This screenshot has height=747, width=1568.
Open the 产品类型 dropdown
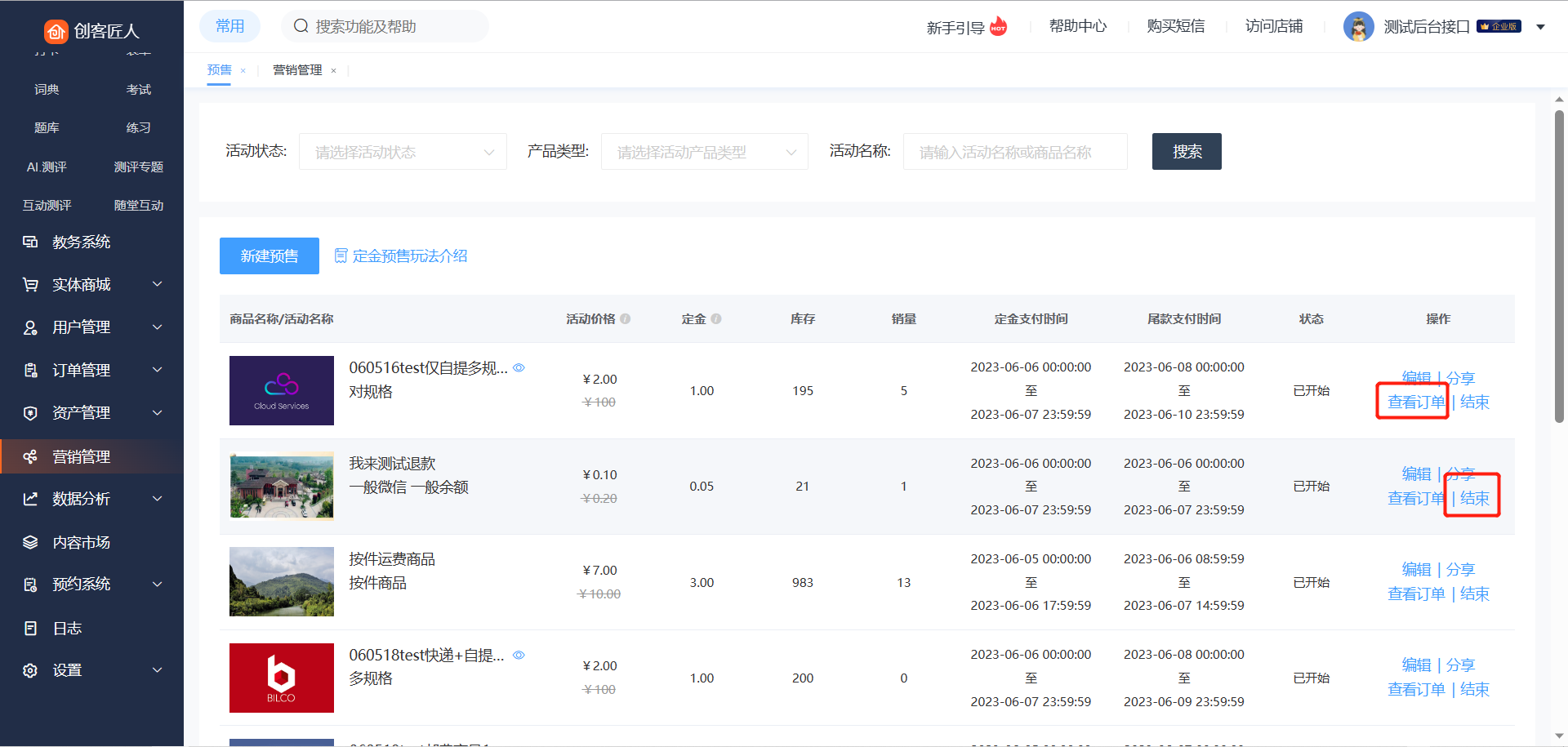tap(704, 152)
